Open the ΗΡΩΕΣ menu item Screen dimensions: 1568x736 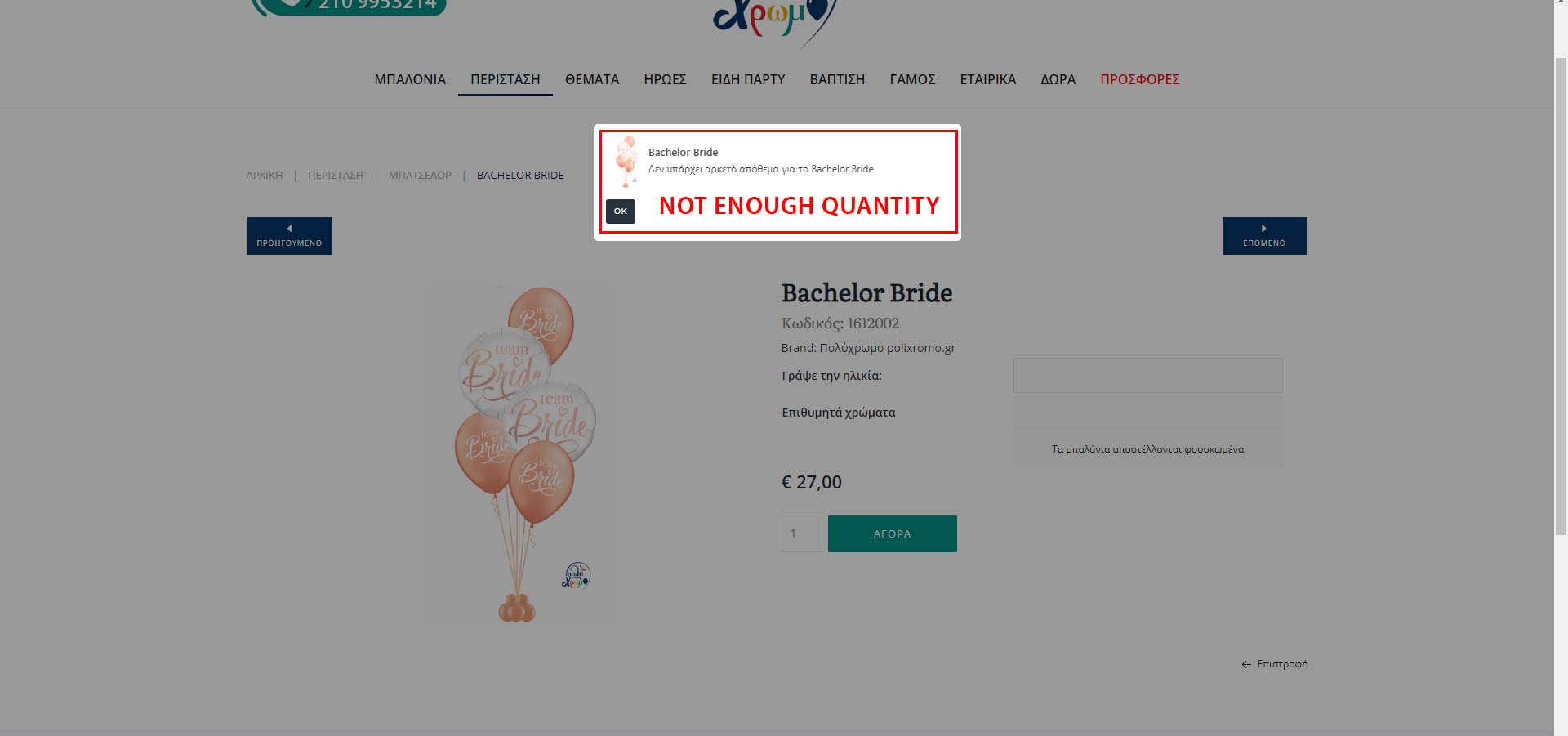coord(665,79)
